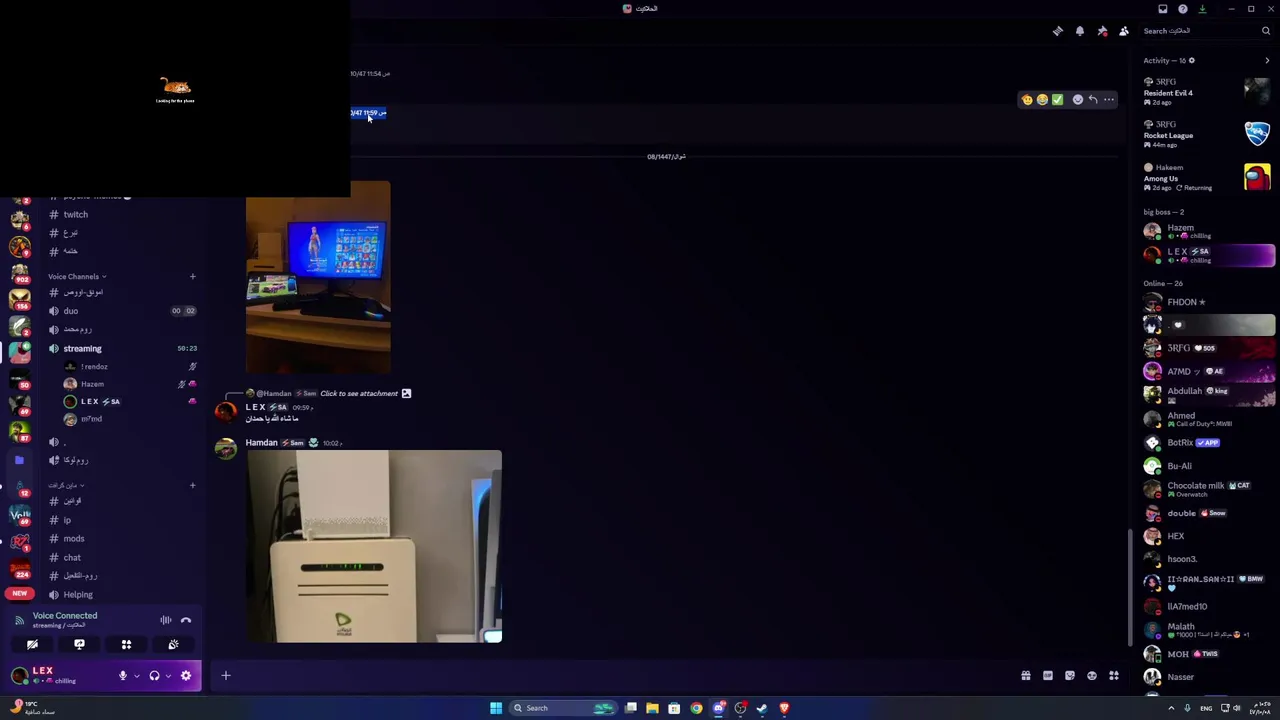Open the Rocket League activity card

click(1208, 134)
